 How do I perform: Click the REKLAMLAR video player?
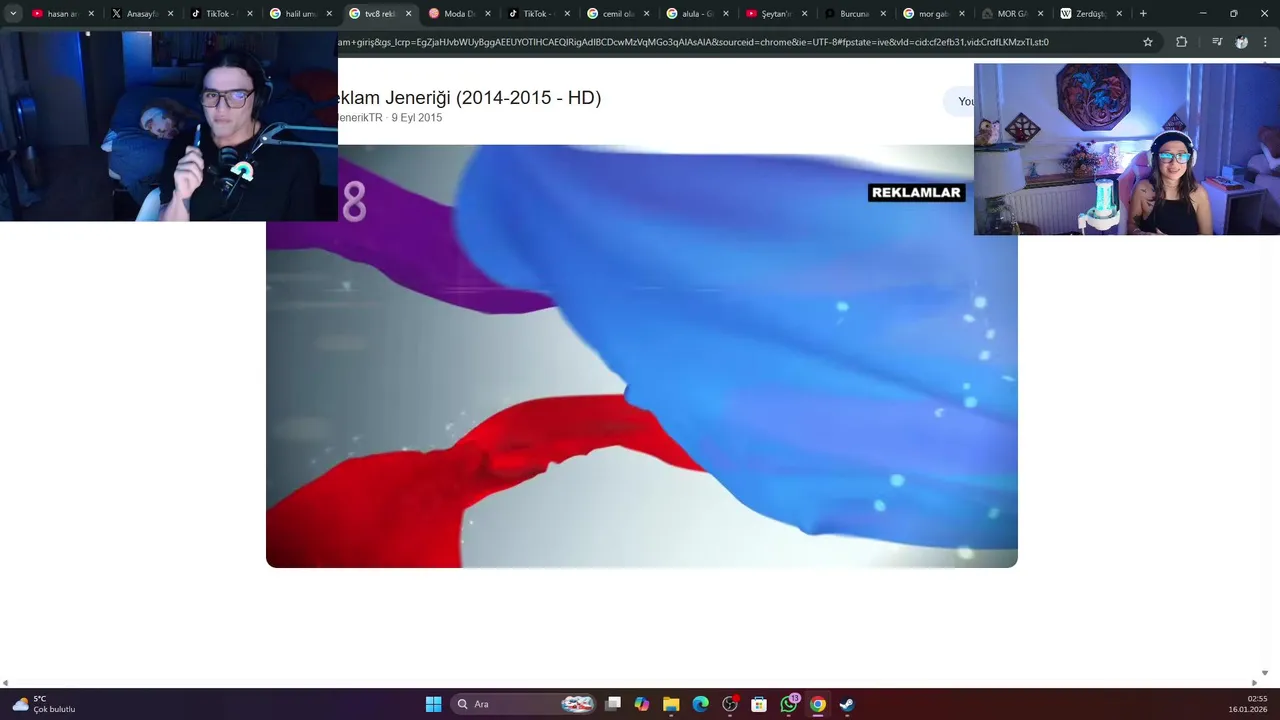tap(642, 356)
